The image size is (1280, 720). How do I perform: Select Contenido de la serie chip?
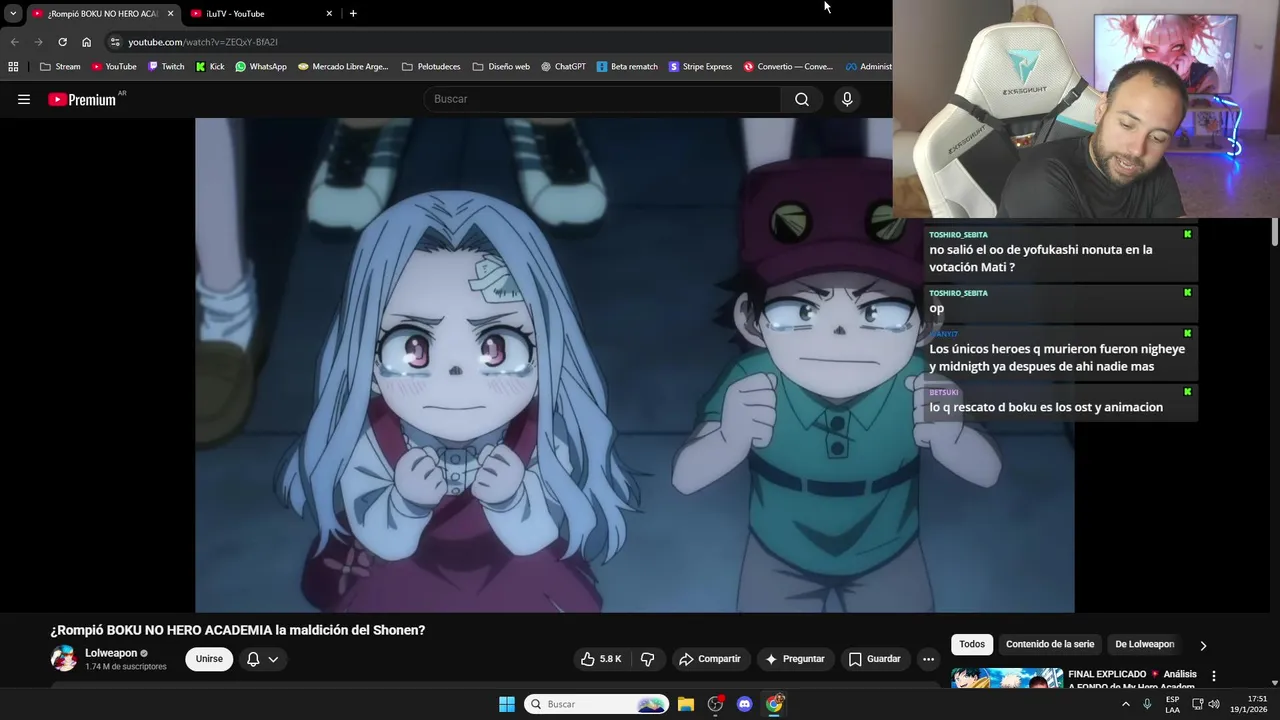(x=1050, y=644)
